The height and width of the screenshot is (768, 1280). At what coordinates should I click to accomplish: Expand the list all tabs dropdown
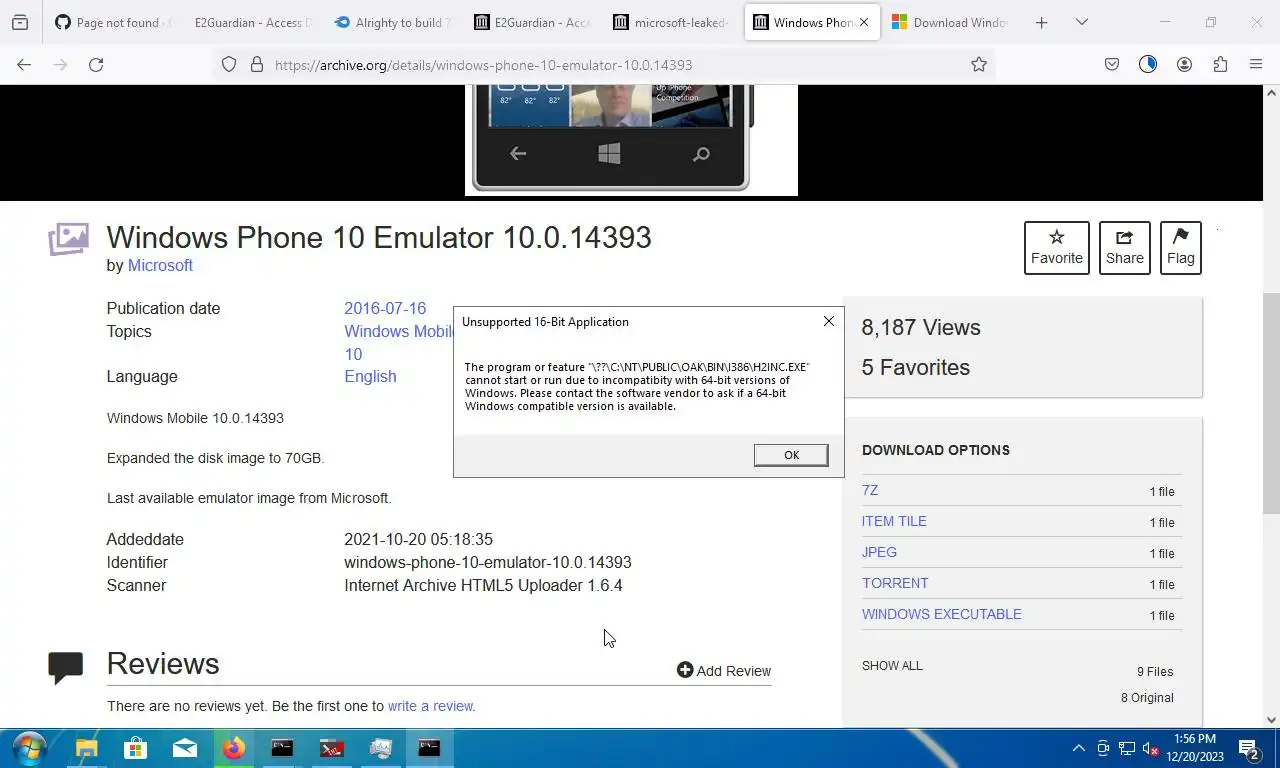point(1081,22)
